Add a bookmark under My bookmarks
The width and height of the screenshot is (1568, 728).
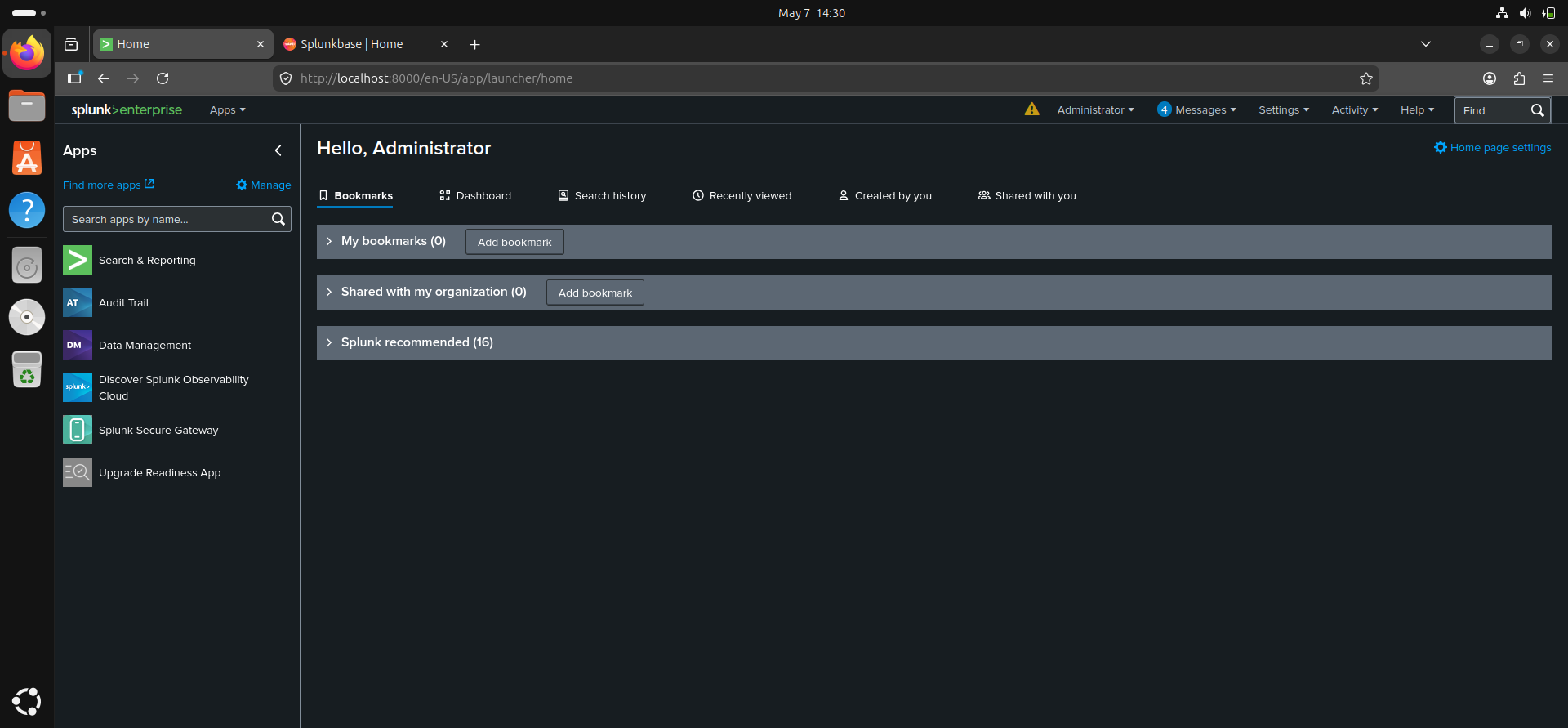coord(514,242)
